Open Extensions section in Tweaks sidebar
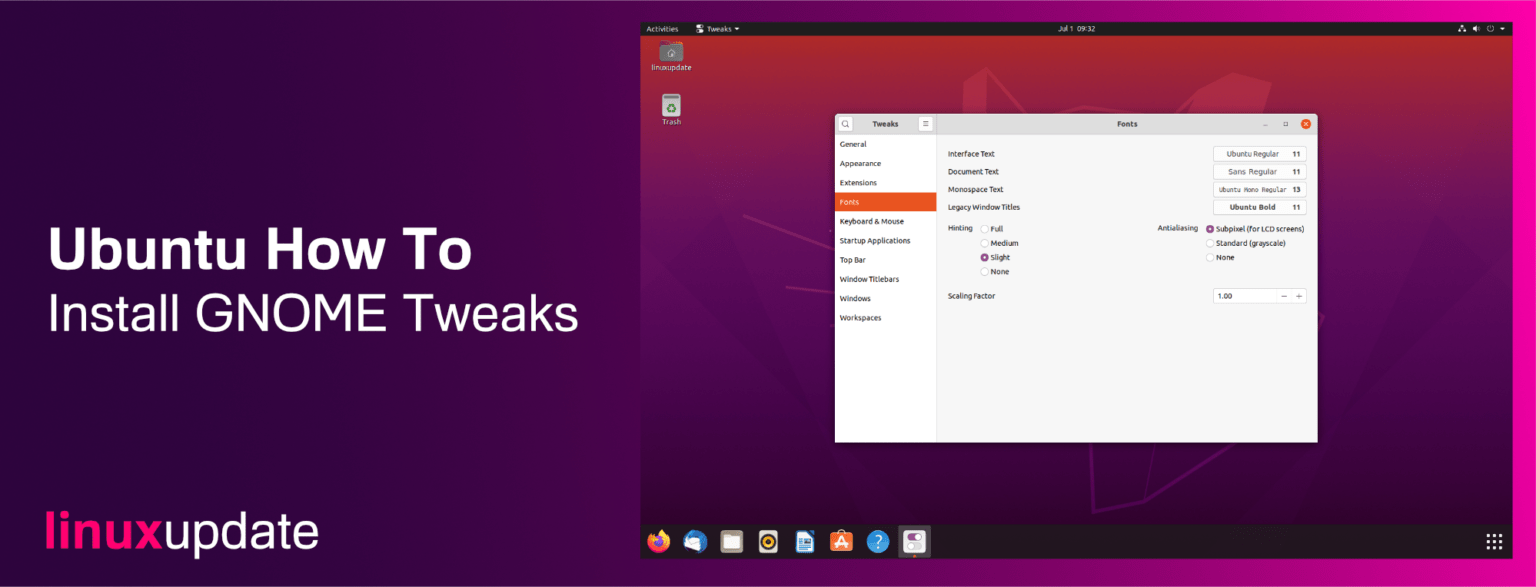The height and width of the screenshot is (587, 1536). (x=886, y=183)
